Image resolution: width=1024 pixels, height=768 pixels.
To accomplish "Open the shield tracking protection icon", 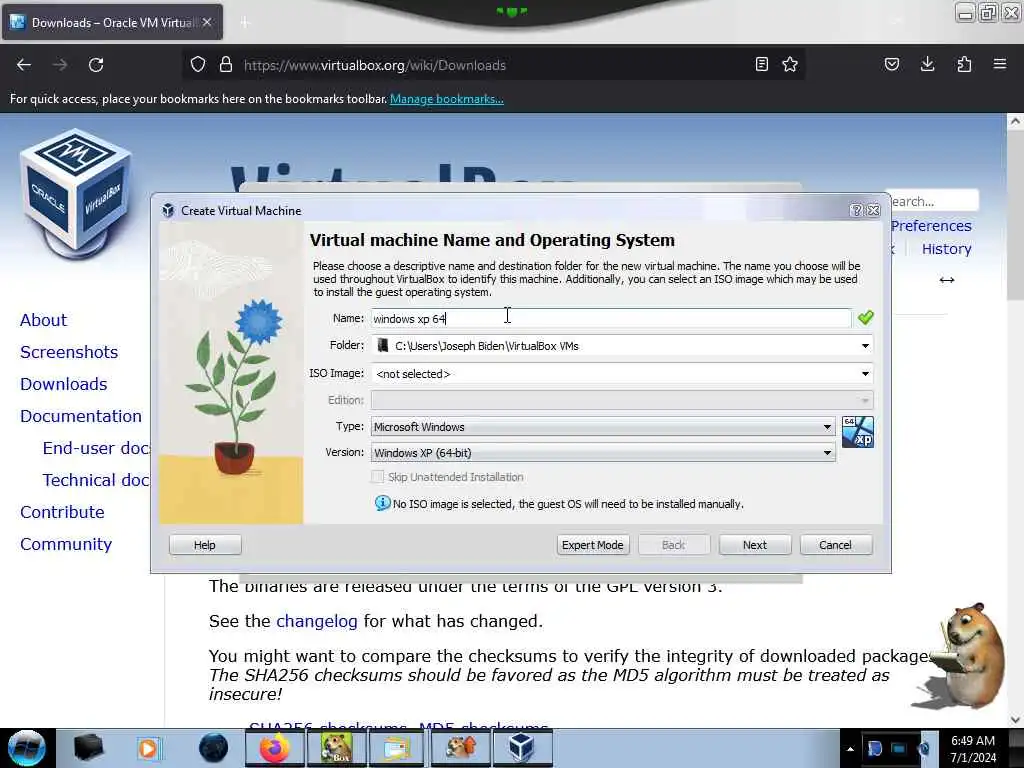I will coord(198,65).
